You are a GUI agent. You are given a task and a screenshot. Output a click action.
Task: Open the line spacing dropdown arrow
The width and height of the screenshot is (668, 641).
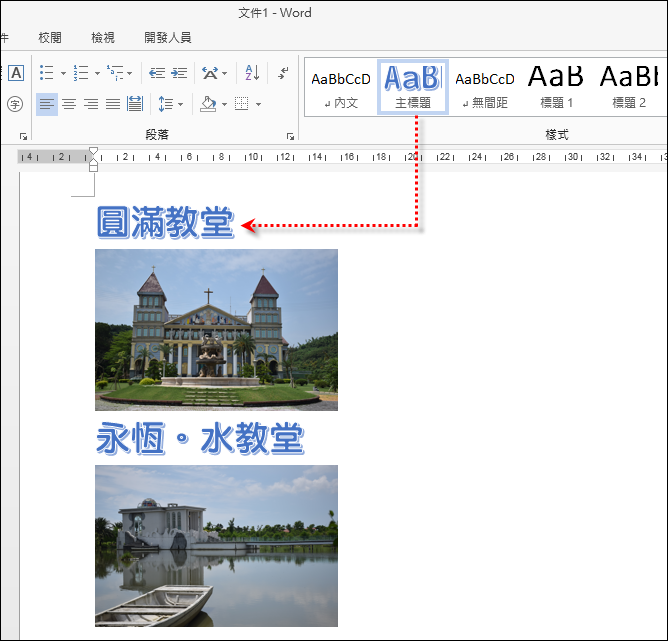point(181,104)
